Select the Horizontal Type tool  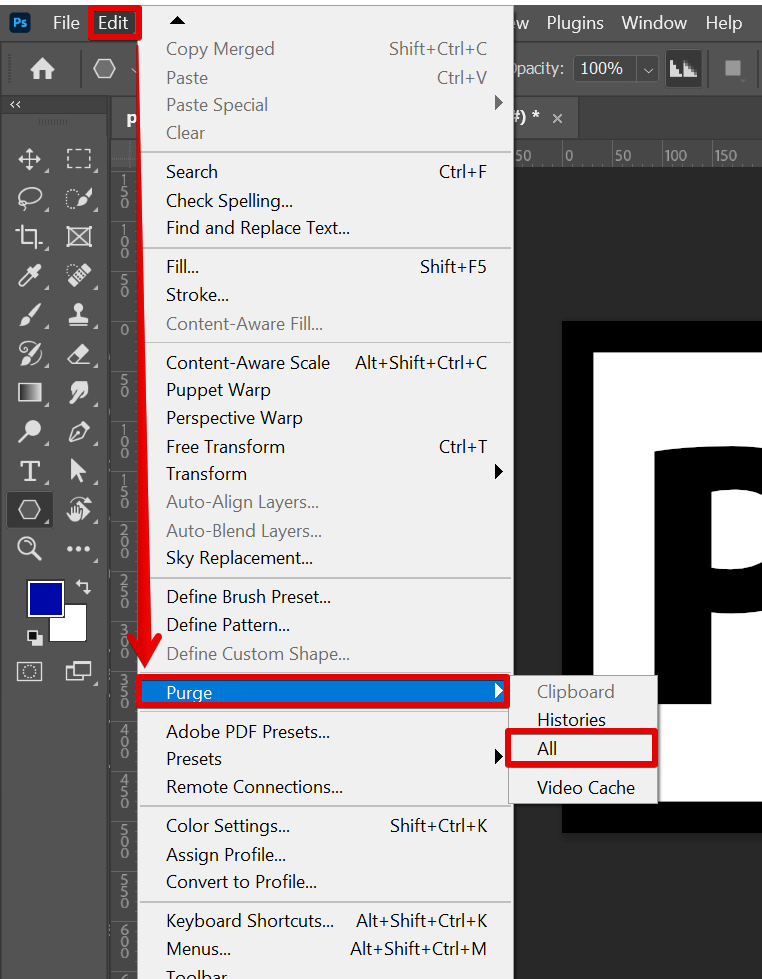pos(30,471)
